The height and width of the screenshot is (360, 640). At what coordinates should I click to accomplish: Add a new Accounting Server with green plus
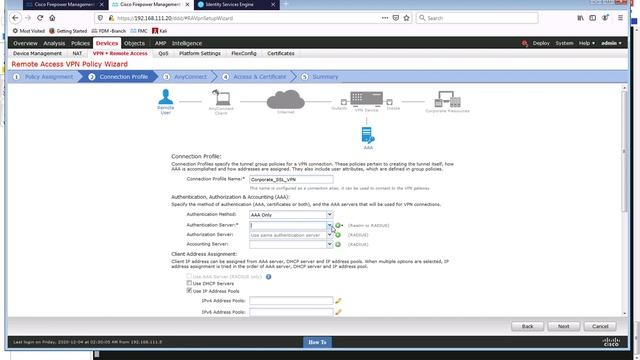[338, 244]
